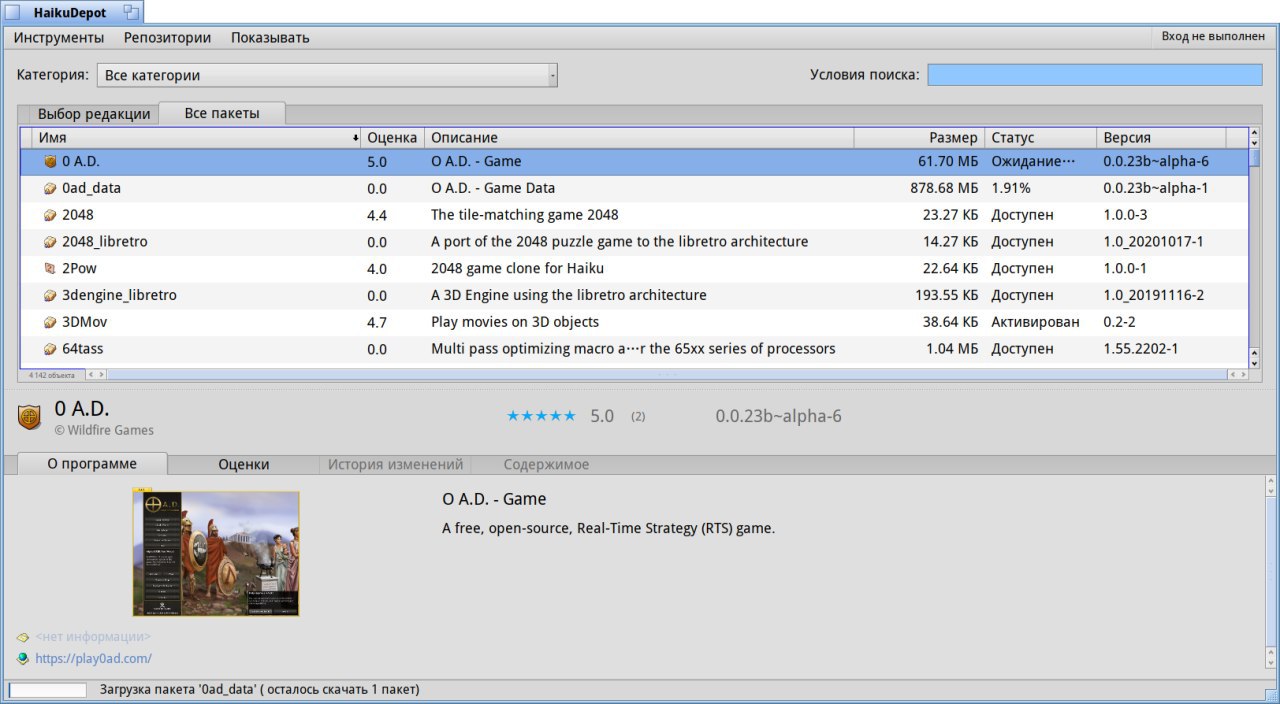Click the 0ad_data package icon
The width and height of the screenshot is (1280, 704).
click(50, 188)
